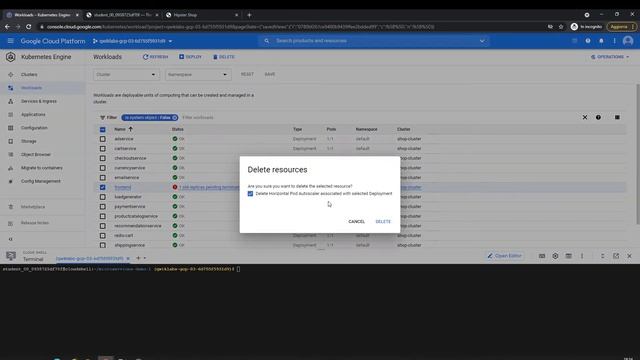Check the adservice row checkbox
This screenshot has height=360, width=640.
(102, 139)
